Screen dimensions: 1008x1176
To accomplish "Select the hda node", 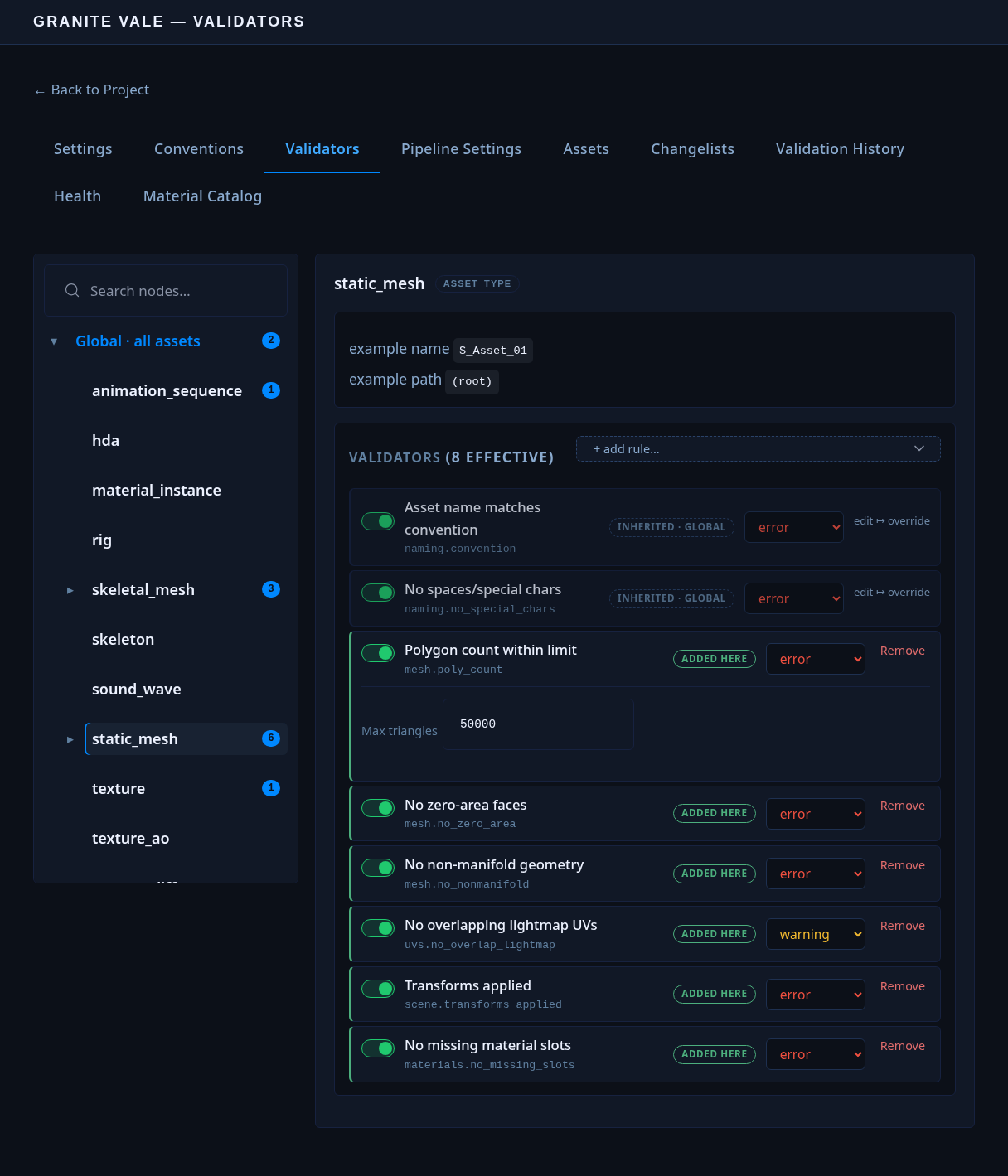I will (x=105, y=440).
